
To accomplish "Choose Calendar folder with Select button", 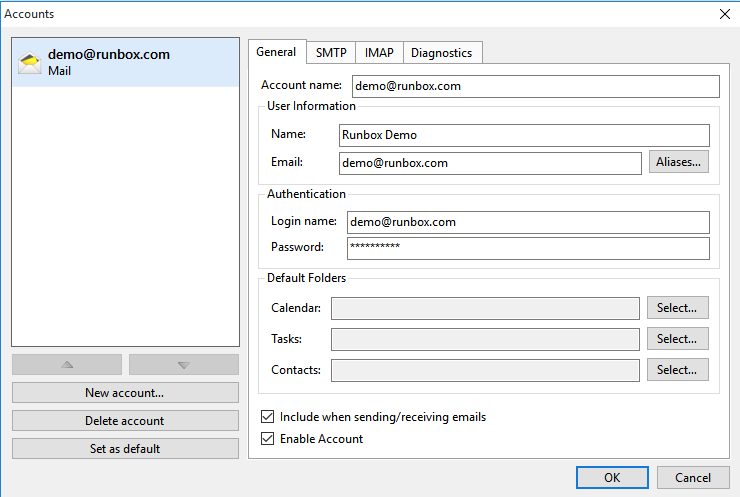I will 677,308.
